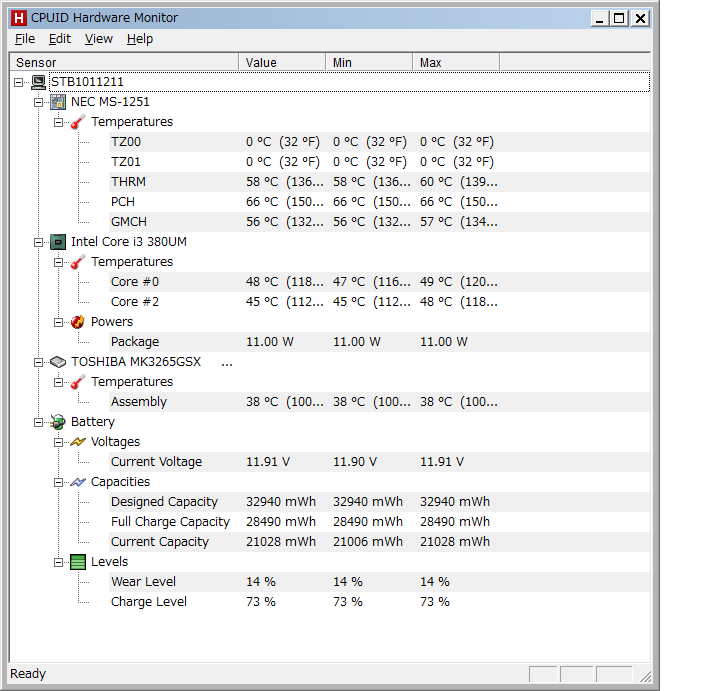The width and height of the screenshot is (722, 691).
Task: Select the Charge Level row
Action: click(379, 602)
